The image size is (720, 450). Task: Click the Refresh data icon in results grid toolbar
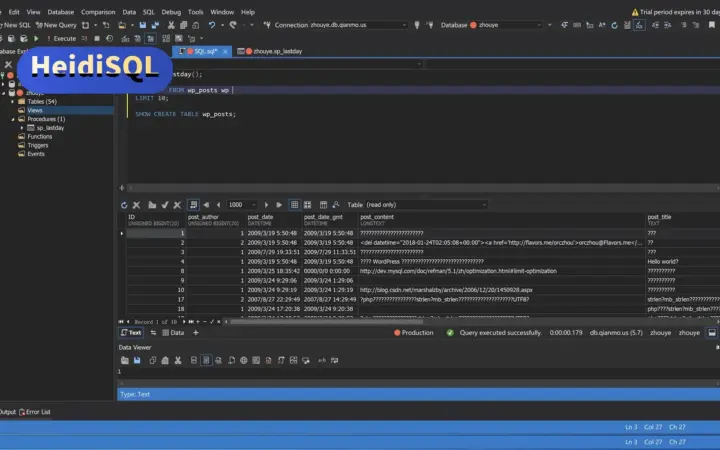[124, 205]
